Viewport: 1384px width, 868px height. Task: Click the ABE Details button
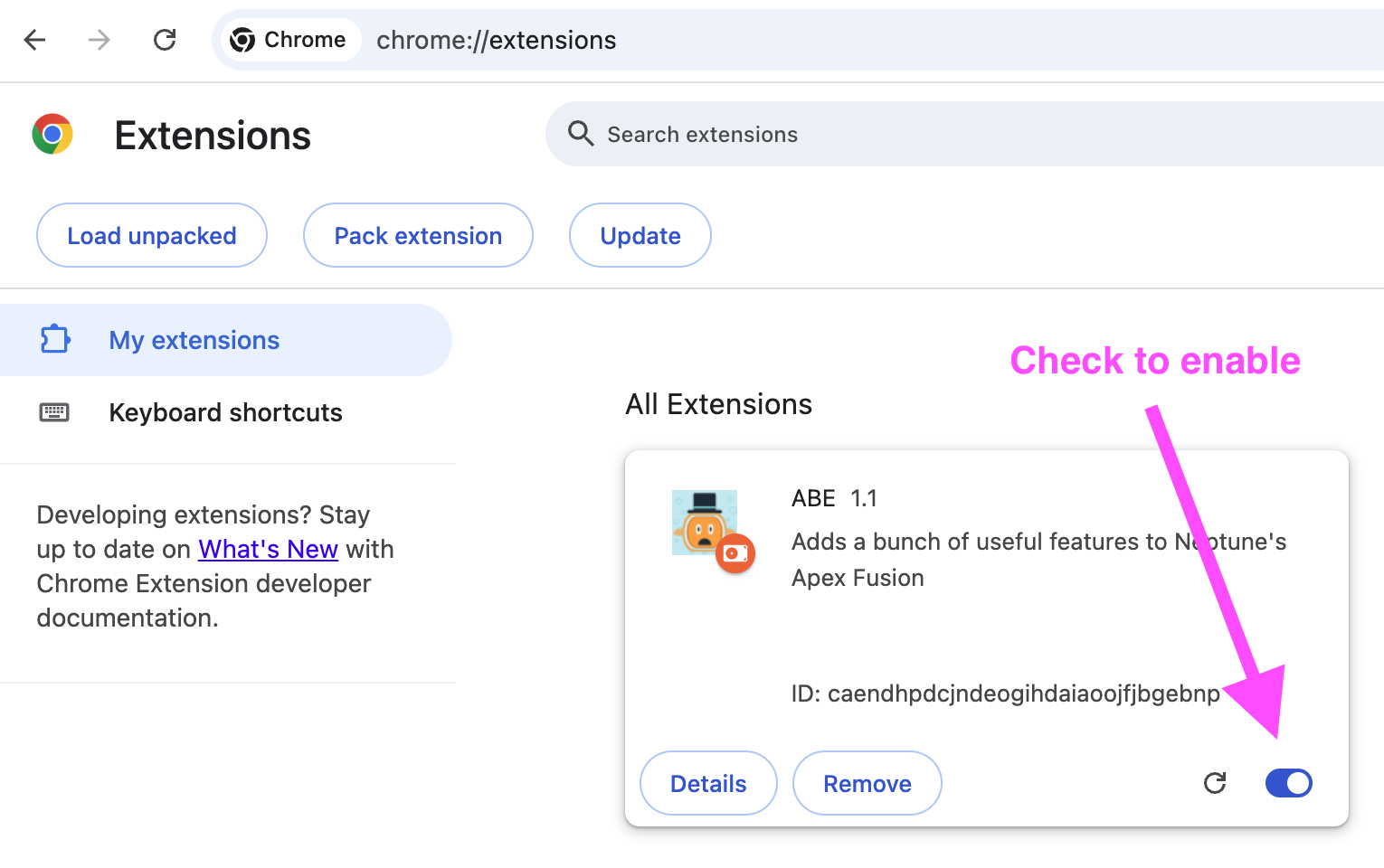point(708,783)
